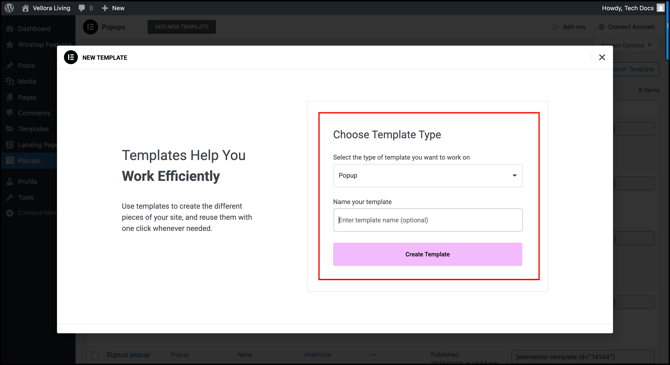The height and width of the screenshot is (365, 670).
Task: Click the author link in Signup popup row
Action: [x=317, y=355]
